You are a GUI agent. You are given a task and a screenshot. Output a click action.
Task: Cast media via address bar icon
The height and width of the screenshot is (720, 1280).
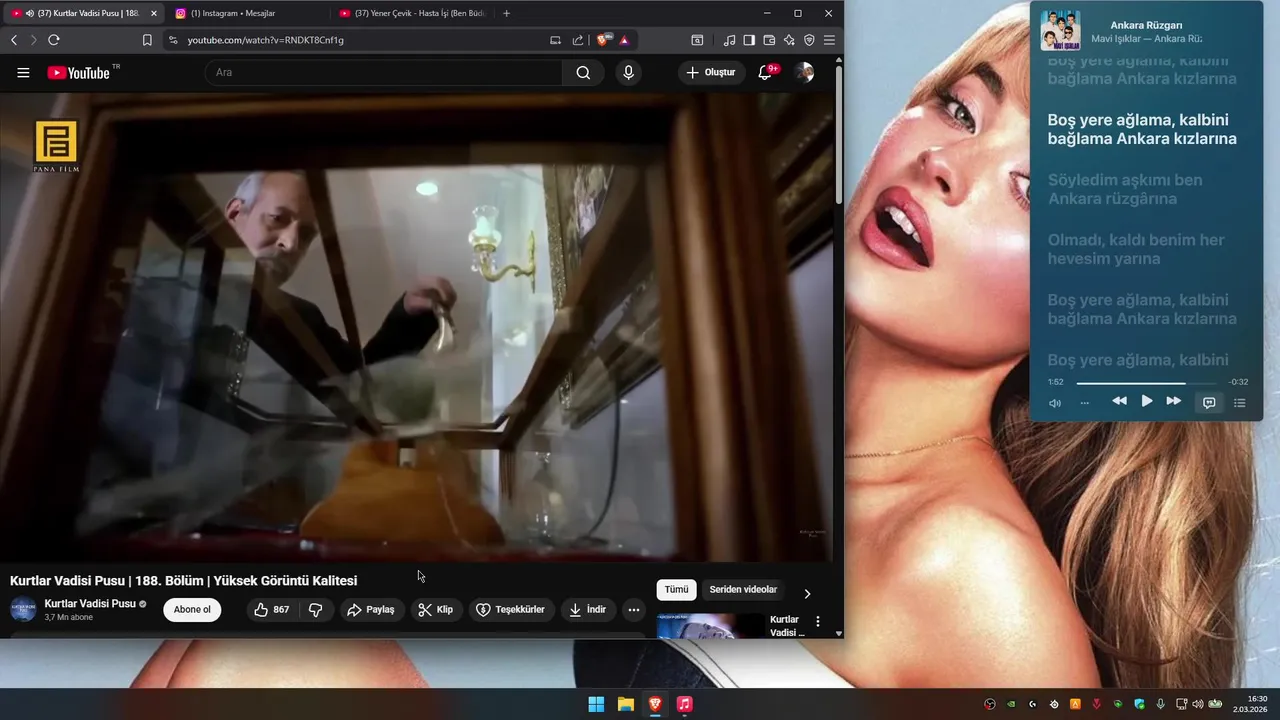(556, 40)
